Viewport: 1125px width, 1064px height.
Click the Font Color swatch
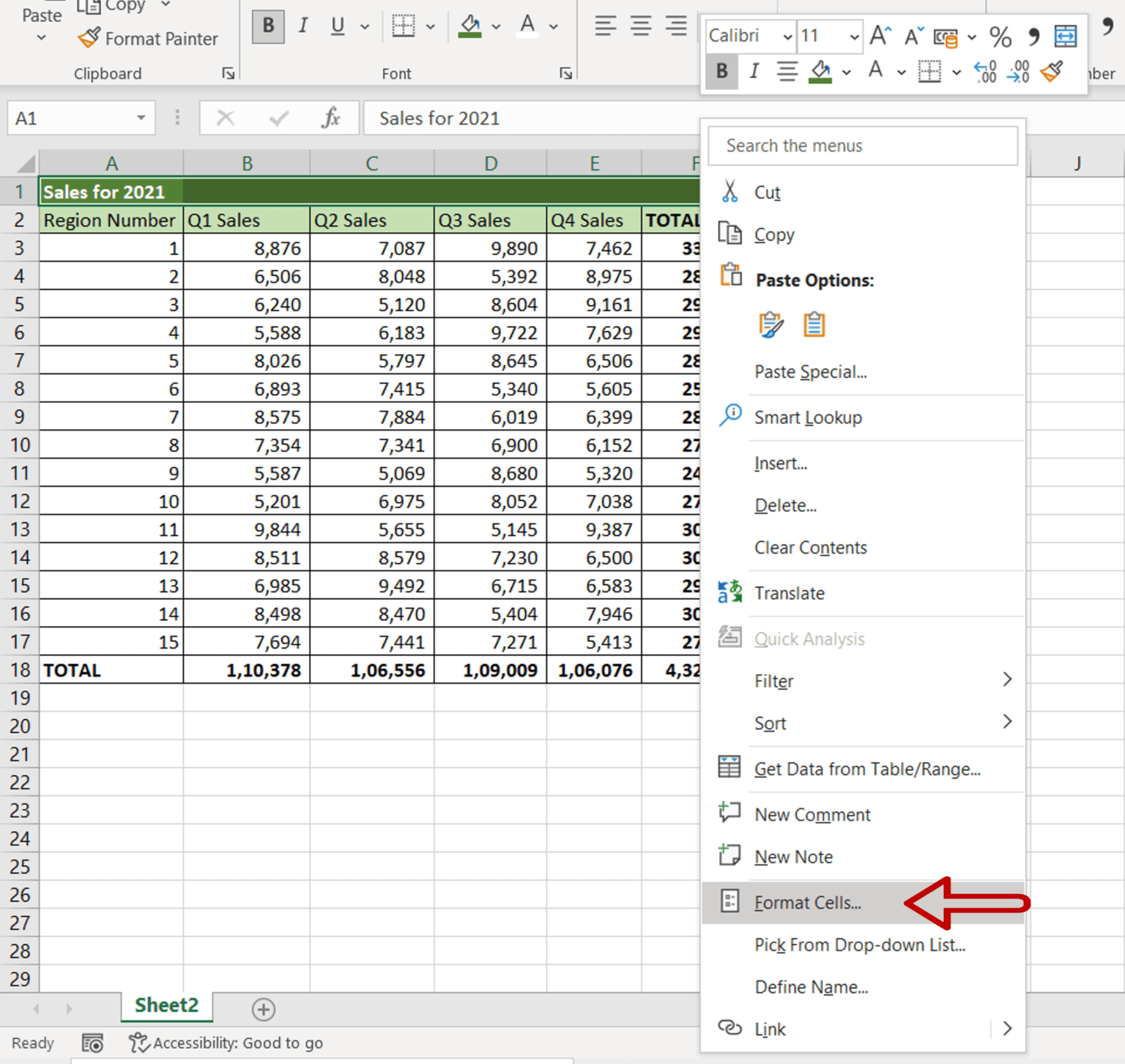[x=527, y=26]
